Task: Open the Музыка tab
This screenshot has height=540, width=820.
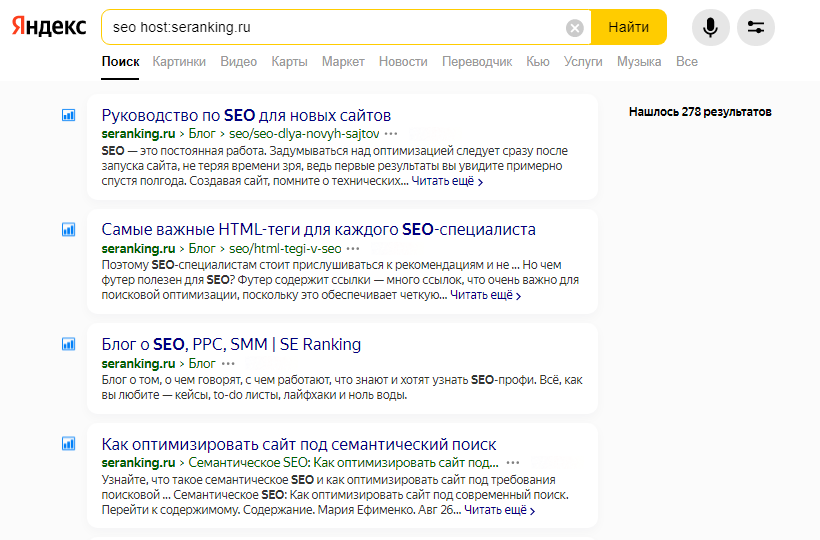Action: coord(639,62)
